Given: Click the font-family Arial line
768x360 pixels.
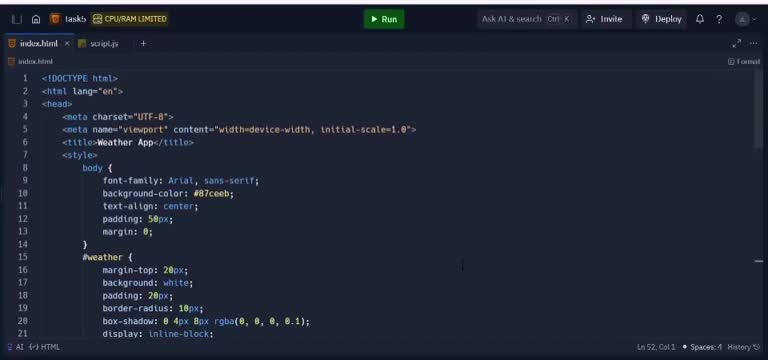Looking at the screenshot, I should 181,180.
